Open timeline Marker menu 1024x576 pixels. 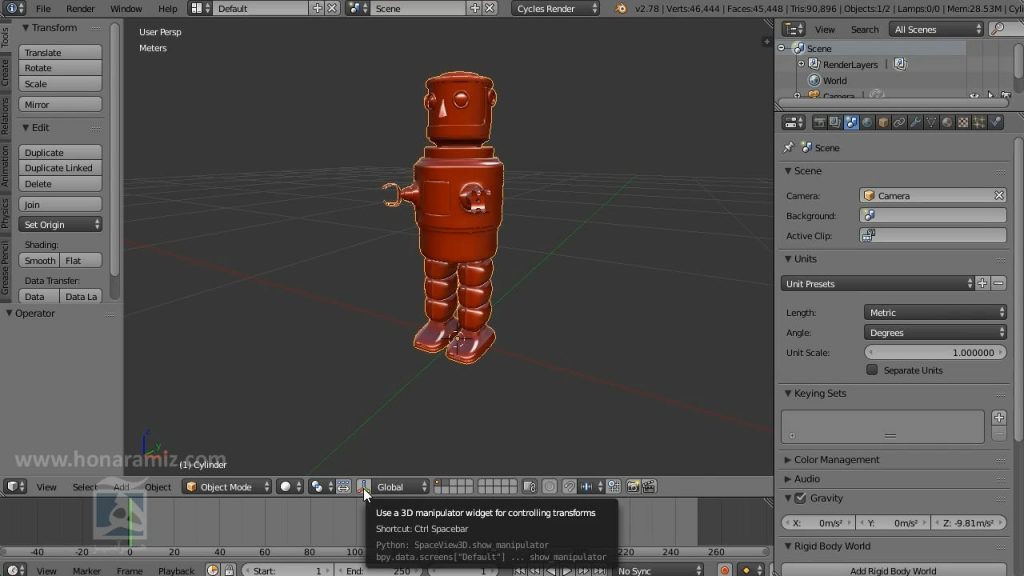(x=87, y=571)
